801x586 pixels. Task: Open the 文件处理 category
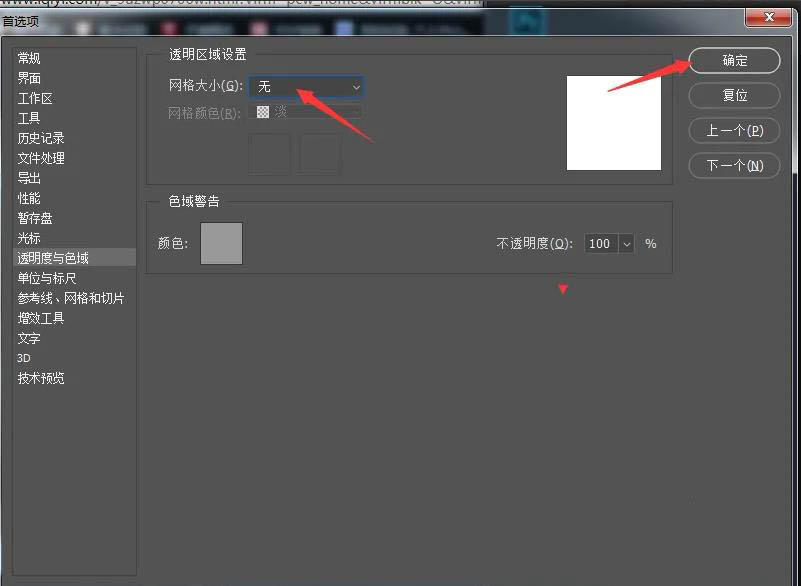point(41,158)
